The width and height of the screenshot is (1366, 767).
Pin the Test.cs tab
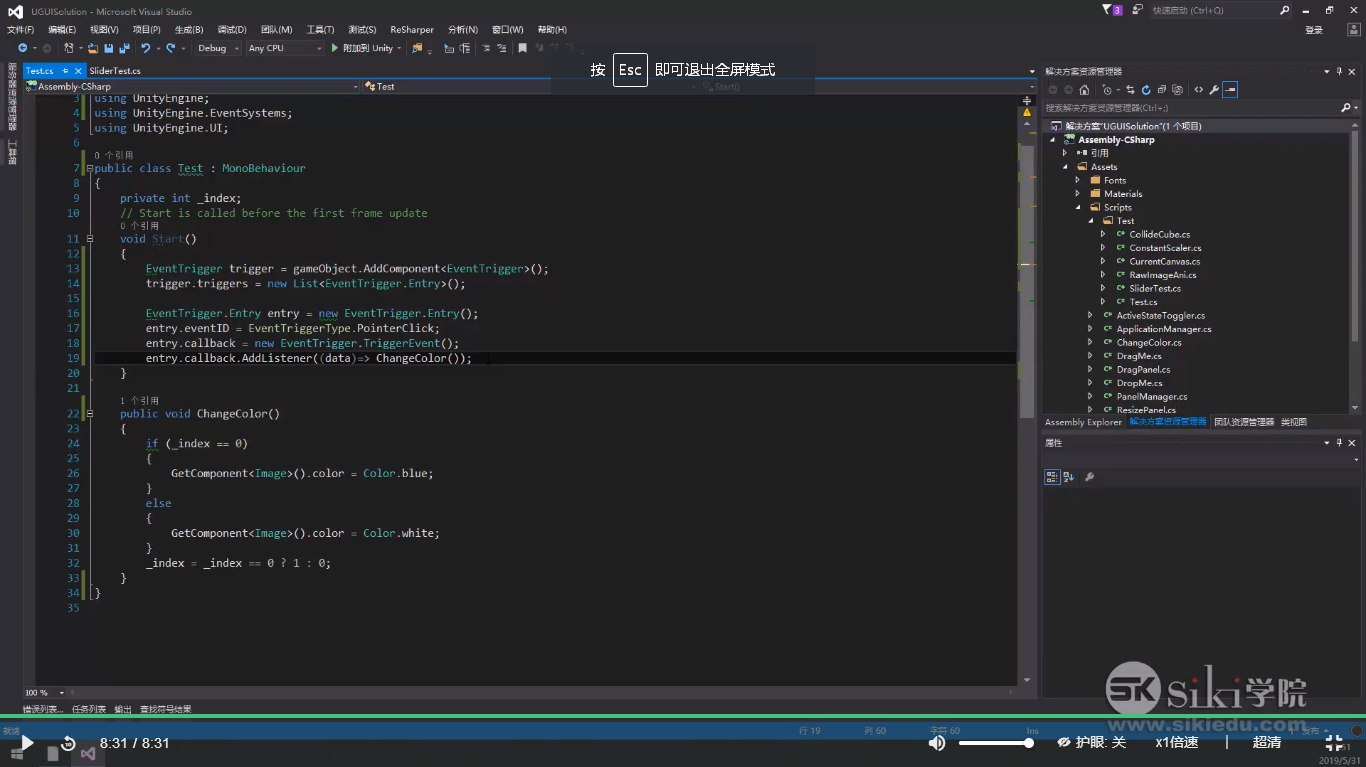point(65,71)
